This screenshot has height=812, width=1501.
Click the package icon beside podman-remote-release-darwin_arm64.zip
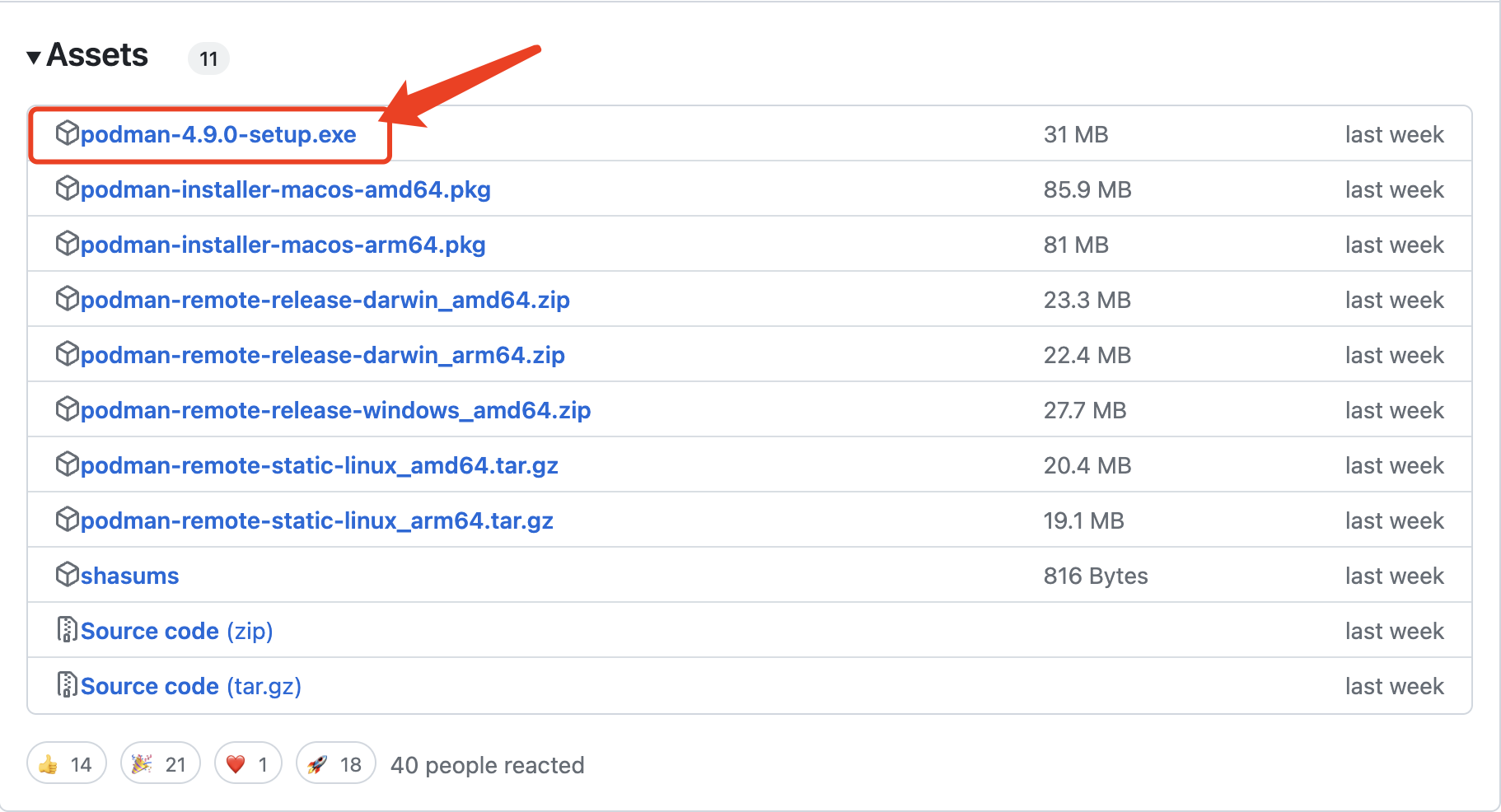tap(67, 353)
